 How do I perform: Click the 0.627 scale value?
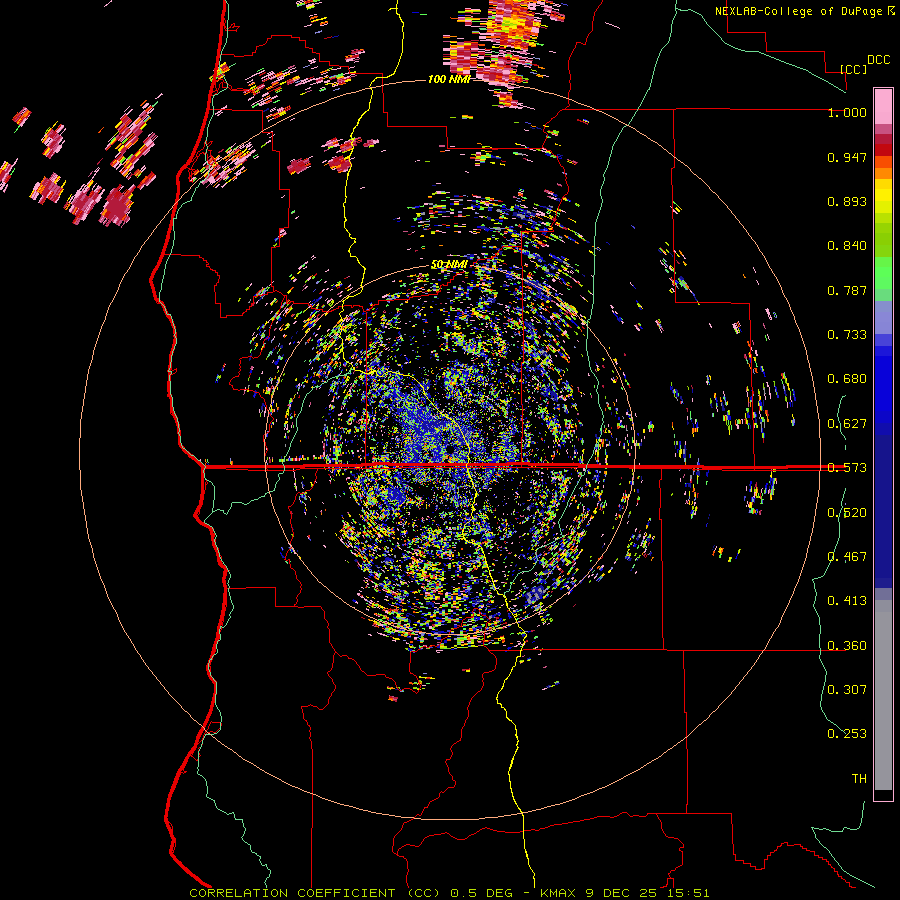tap(847, 424)
